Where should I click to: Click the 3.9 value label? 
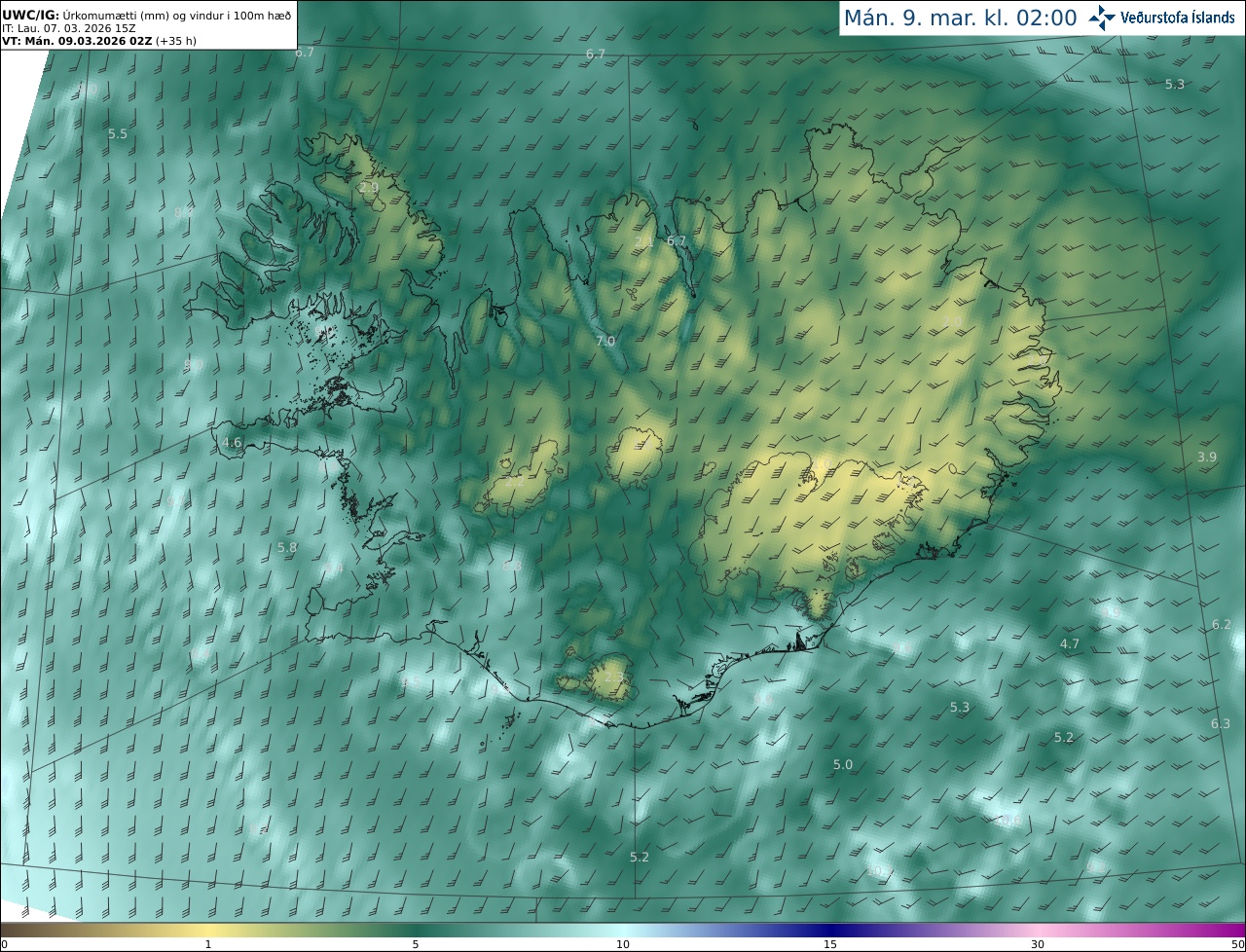coord(1207,458)
